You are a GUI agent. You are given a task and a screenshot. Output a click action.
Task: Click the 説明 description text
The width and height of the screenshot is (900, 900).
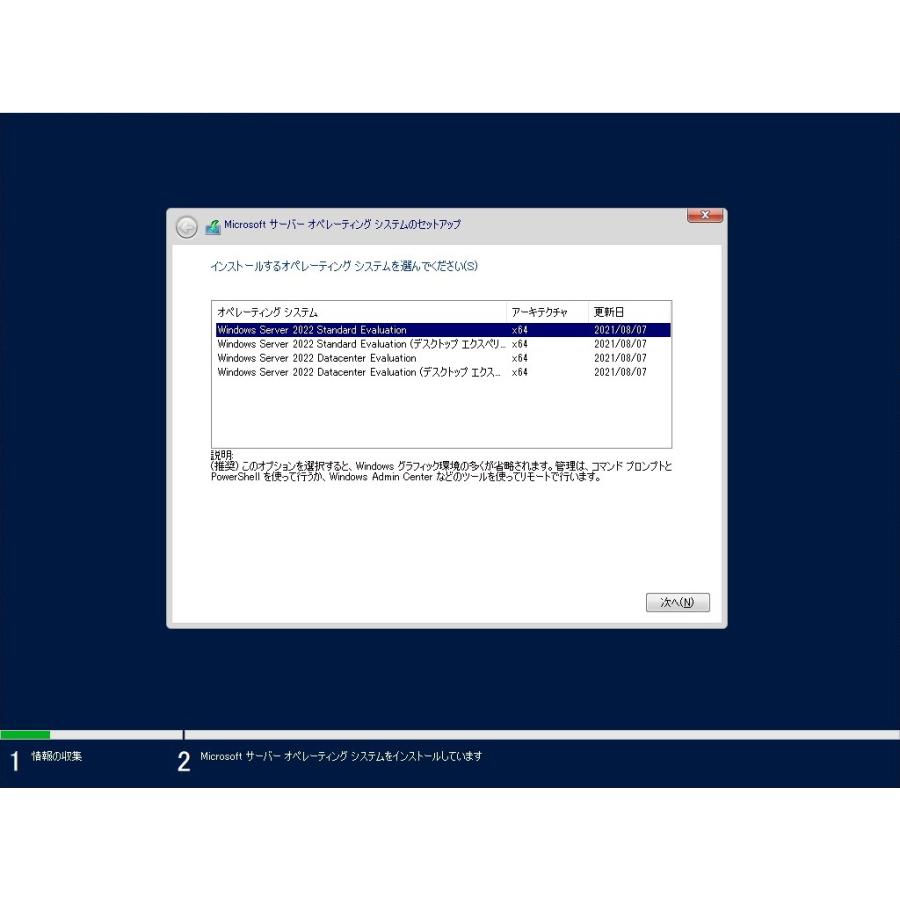point(441,466)
